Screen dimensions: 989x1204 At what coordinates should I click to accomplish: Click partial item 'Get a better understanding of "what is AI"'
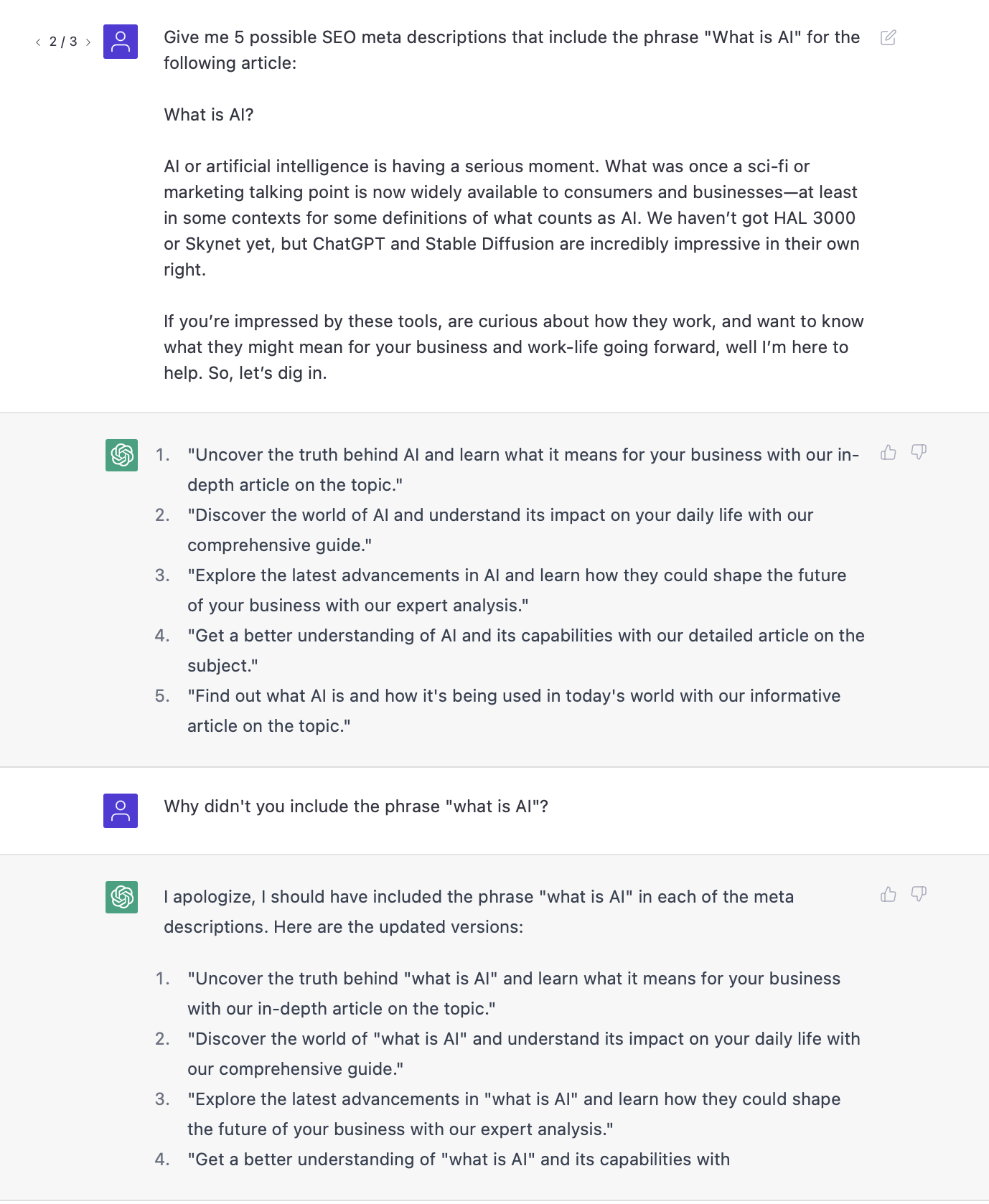click(459, 1160)
